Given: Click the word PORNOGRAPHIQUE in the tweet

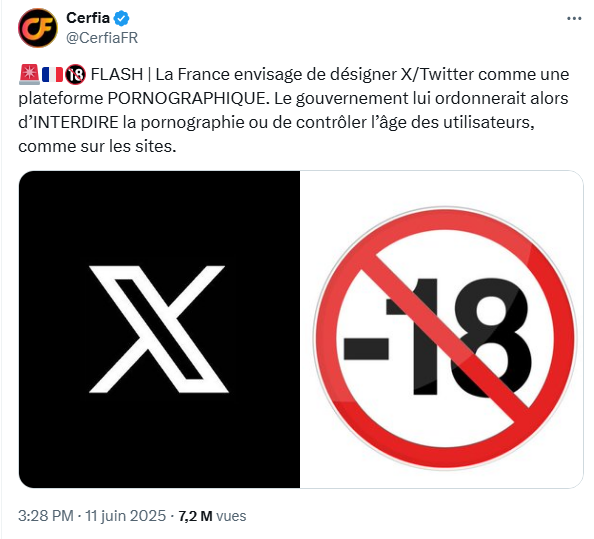Looking at the screenshot, I should (189, 98).
